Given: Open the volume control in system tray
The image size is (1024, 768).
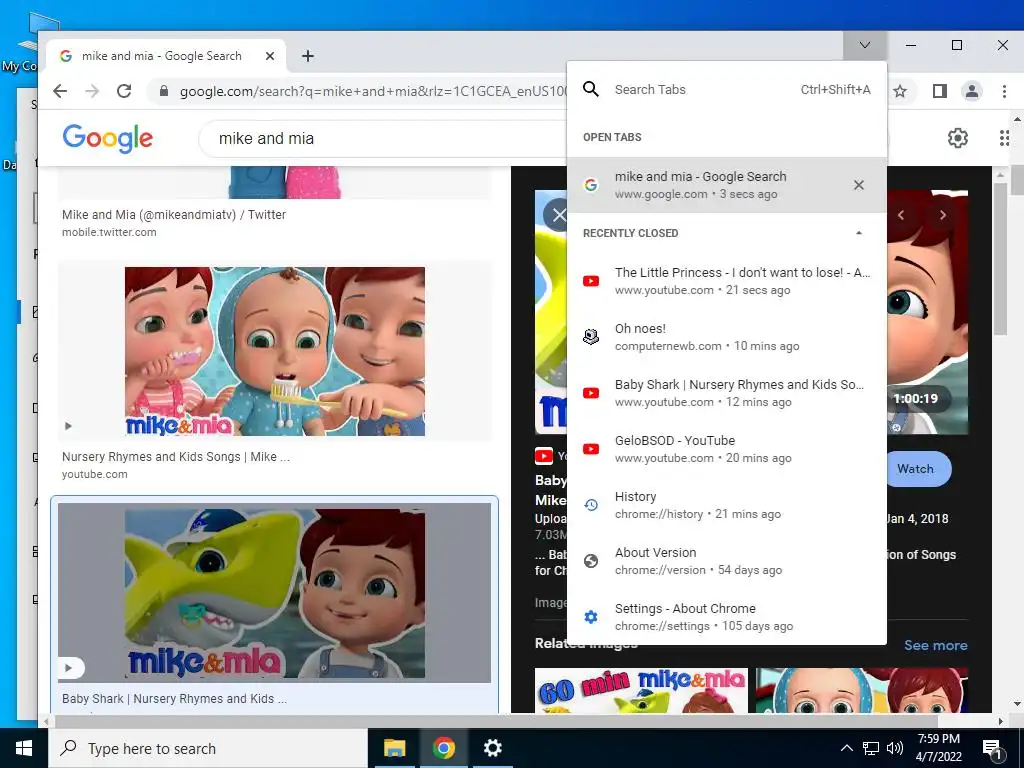Looking at the screenshot, I should (x=895, y=748).
